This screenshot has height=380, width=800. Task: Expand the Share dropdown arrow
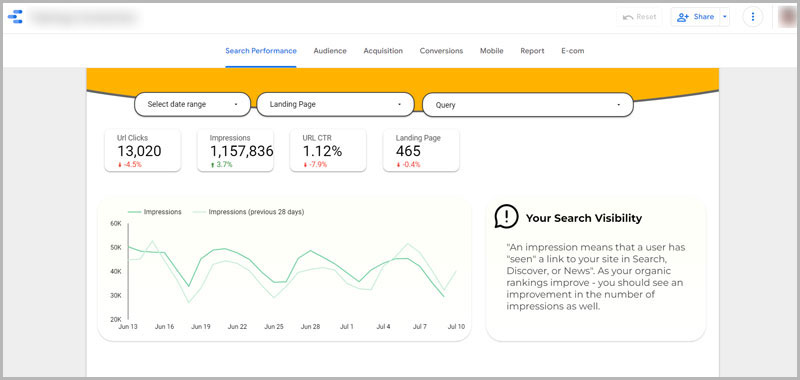click(x=725, y=17)
